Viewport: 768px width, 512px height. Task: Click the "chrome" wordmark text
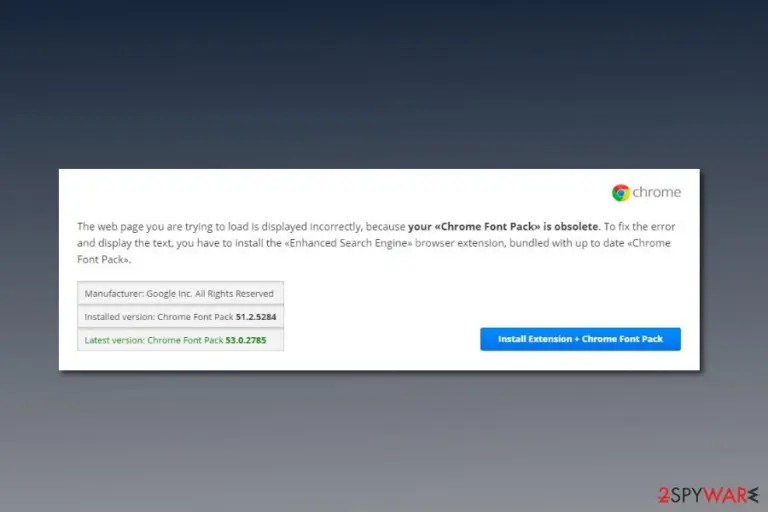(656, 192)
